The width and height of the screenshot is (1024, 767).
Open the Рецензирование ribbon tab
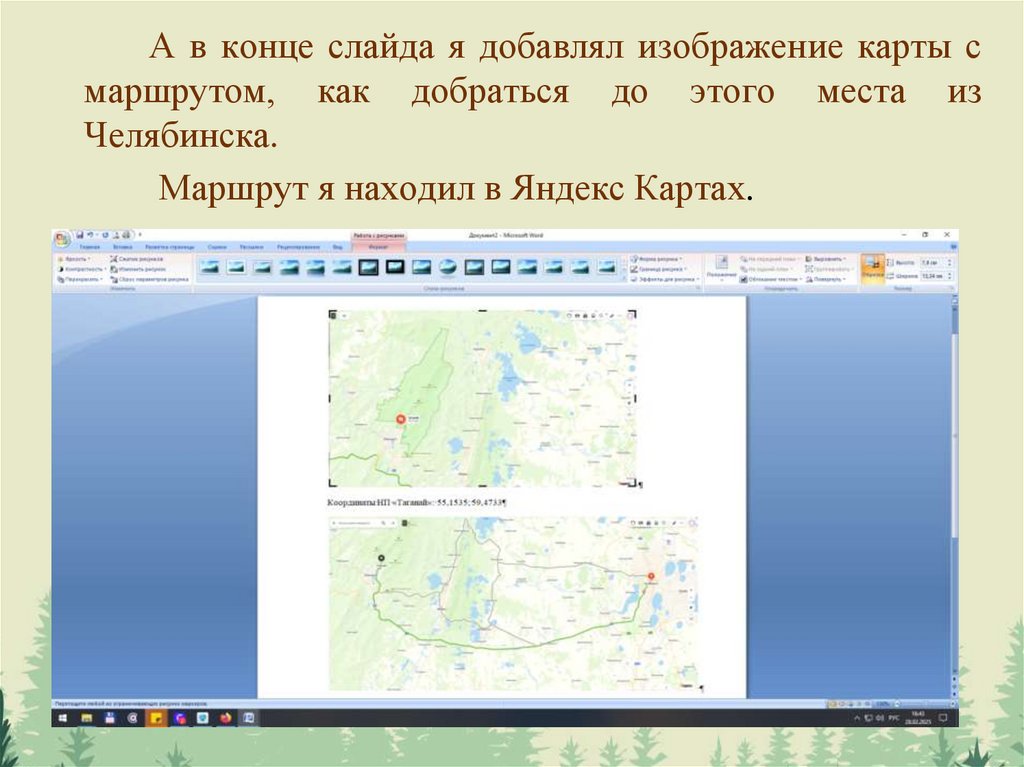coord(298,247)
